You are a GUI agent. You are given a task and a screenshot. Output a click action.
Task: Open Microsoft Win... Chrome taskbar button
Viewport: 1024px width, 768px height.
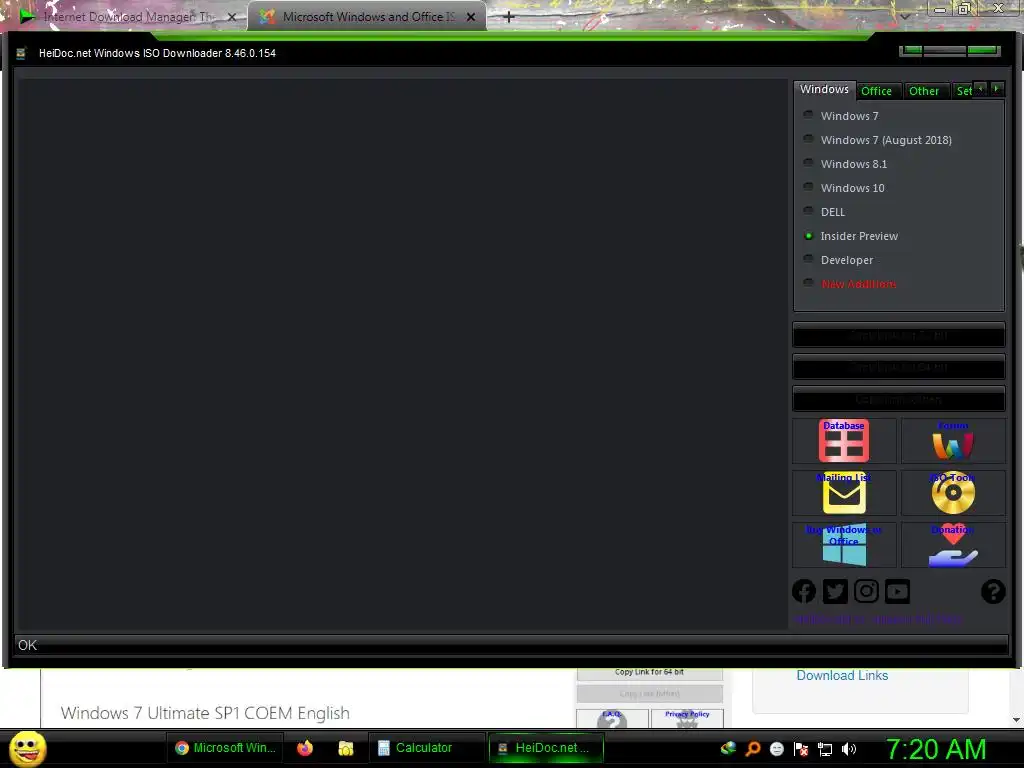(x=225, y=748)
